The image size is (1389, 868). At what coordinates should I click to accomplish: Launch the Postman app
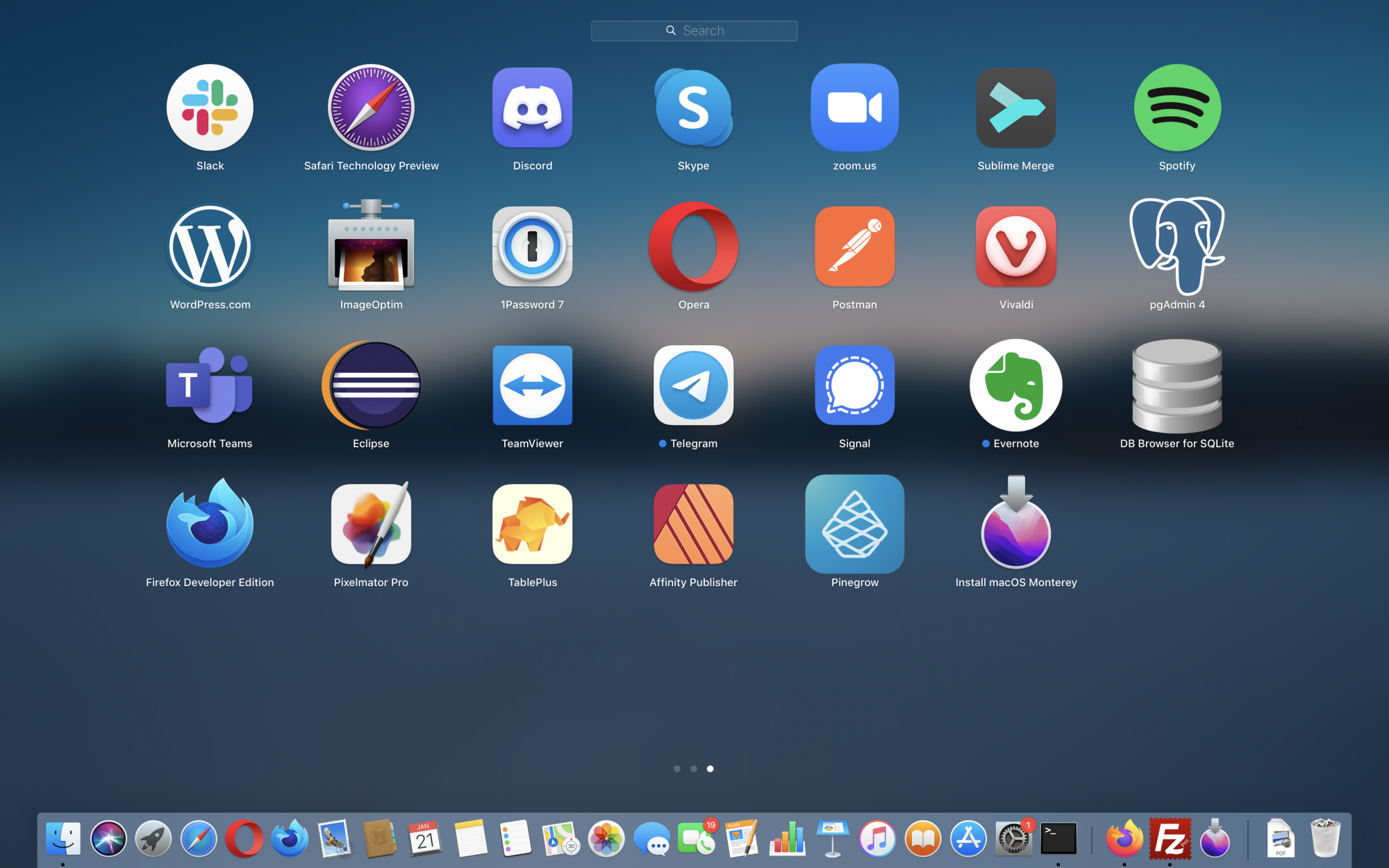pyautogui.click(x=854, y=247)
